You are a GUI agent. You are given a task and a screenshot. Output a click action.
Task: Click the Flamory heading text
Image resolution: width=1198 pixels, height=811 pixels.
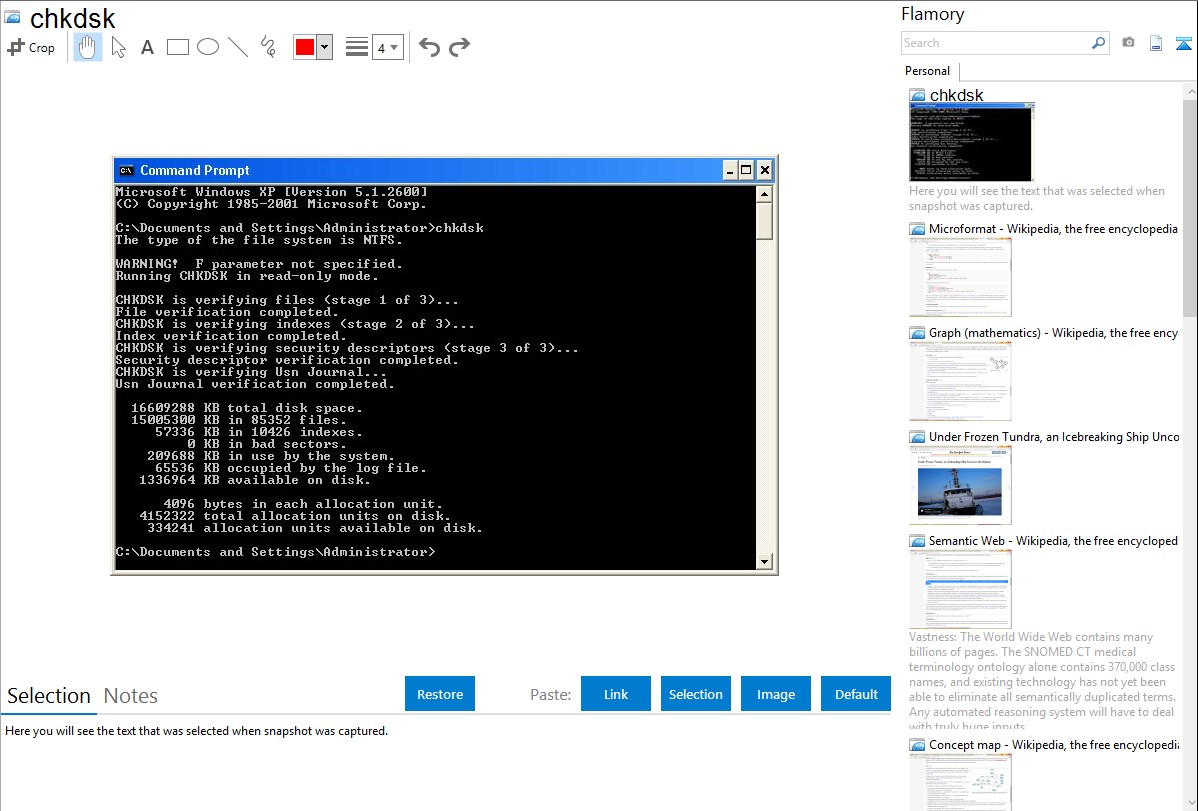tap(933, 15)
